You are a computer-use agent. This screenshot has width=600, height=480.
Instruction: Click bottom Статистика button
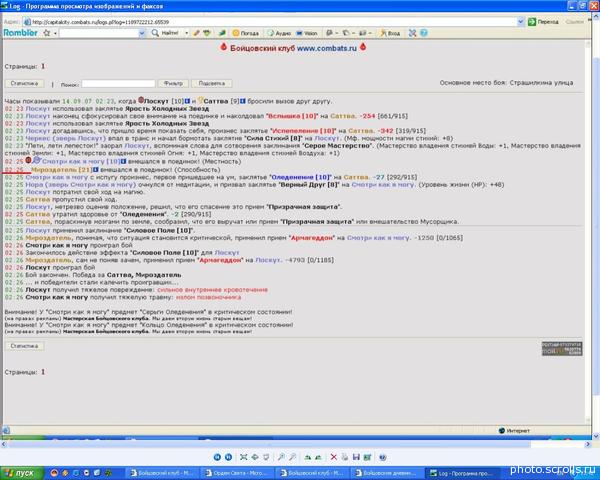tap(24, 346)
